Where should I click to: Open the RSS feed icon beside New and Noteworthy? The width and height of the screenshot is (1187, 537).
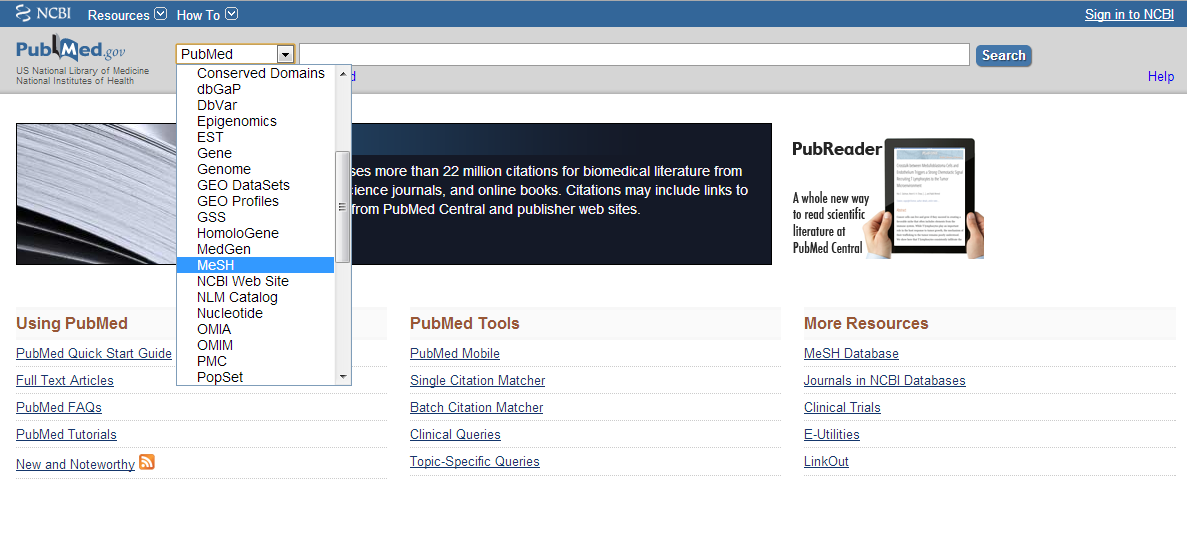click(x=147, y=462)
